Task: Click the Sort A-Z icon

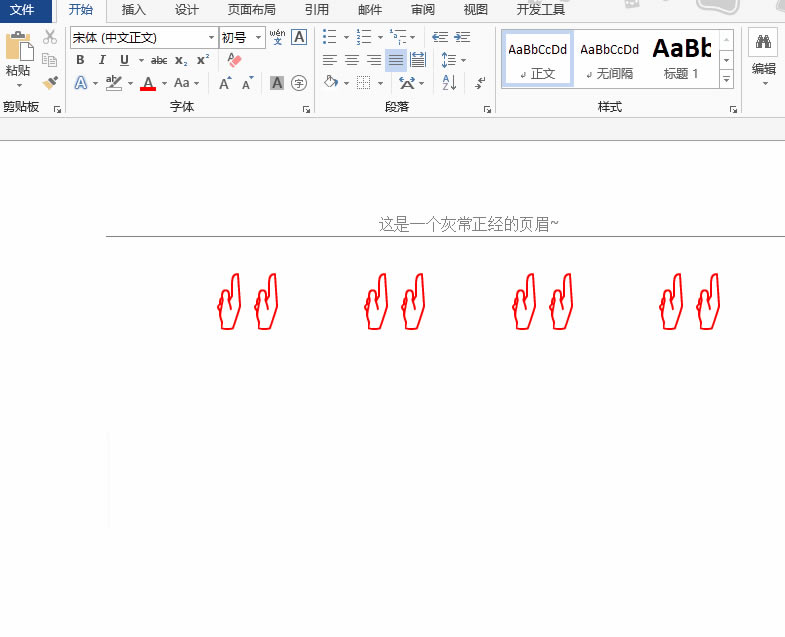Action: click(x=449, y=83)
